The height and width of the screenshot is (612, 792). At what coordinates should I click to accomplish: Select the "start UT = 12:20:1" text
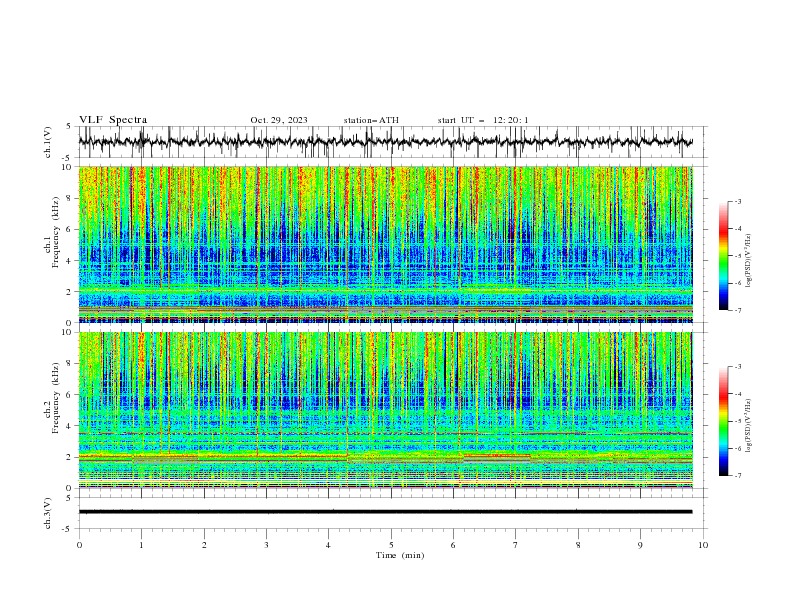(483, 120)
